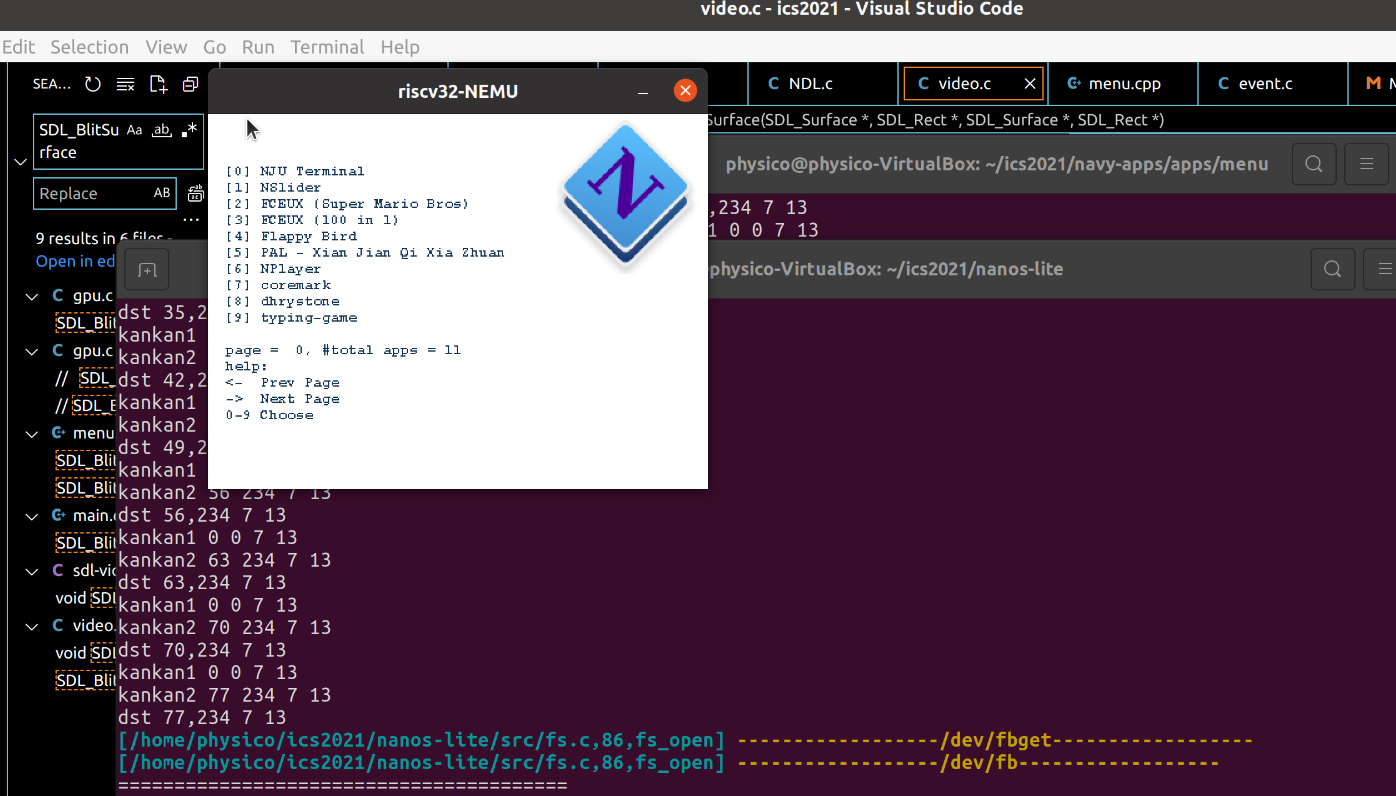Image resolution: width=1396 pixels, height=796 pixels.
Task: Collapse main file results group
Action: [x=34, y=515]
